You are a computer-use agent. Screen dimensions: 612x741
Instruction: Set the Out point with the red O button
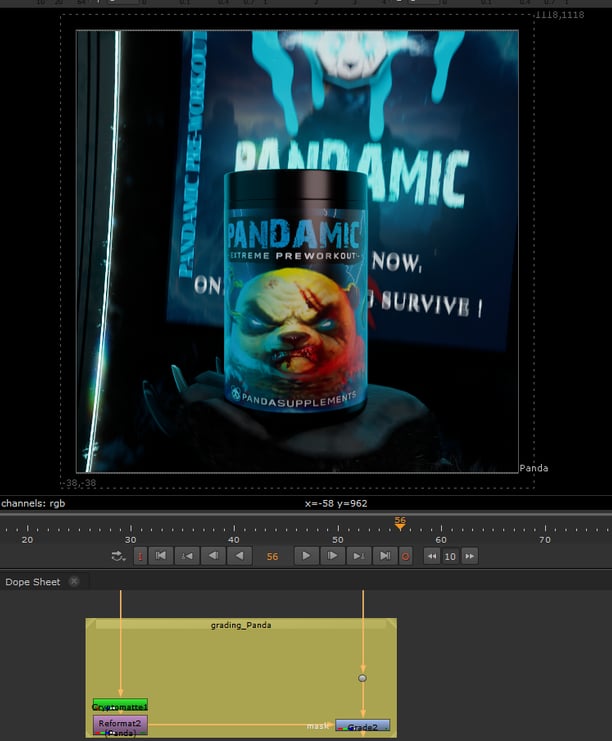point(405,556)
